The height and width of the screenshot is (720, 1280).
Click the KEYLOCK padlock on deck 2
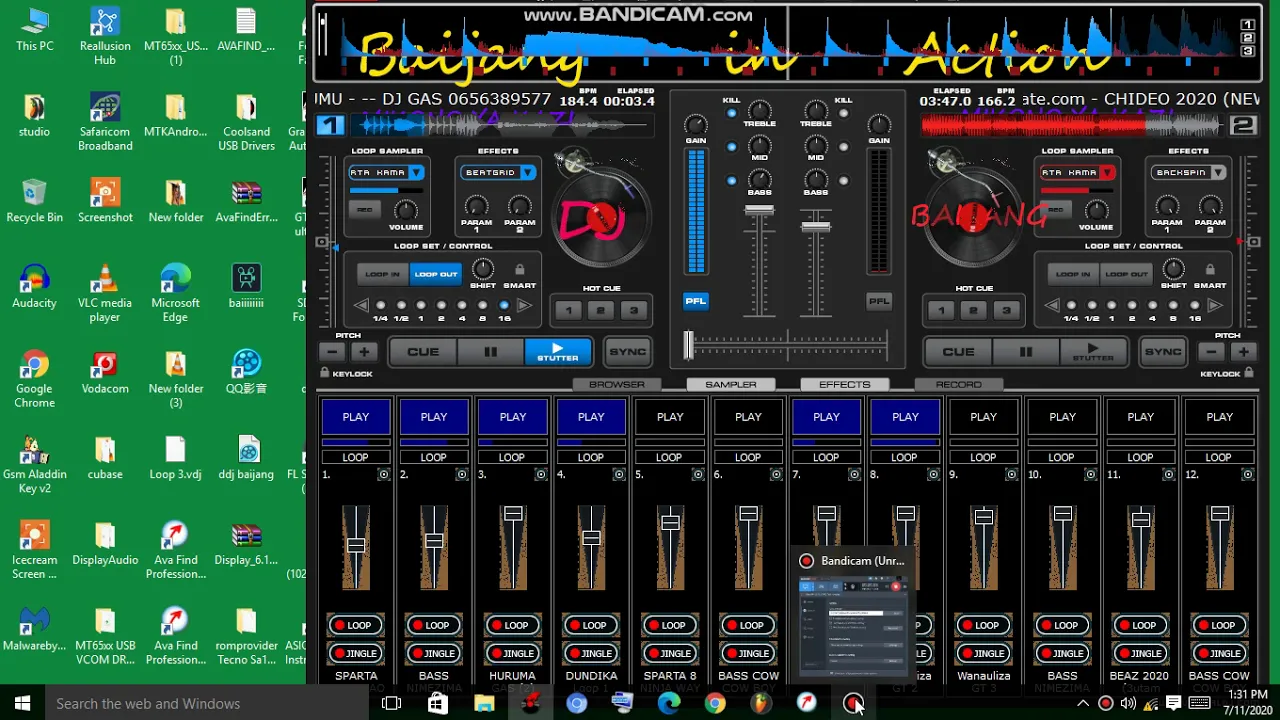click(x=1249, y=373)
